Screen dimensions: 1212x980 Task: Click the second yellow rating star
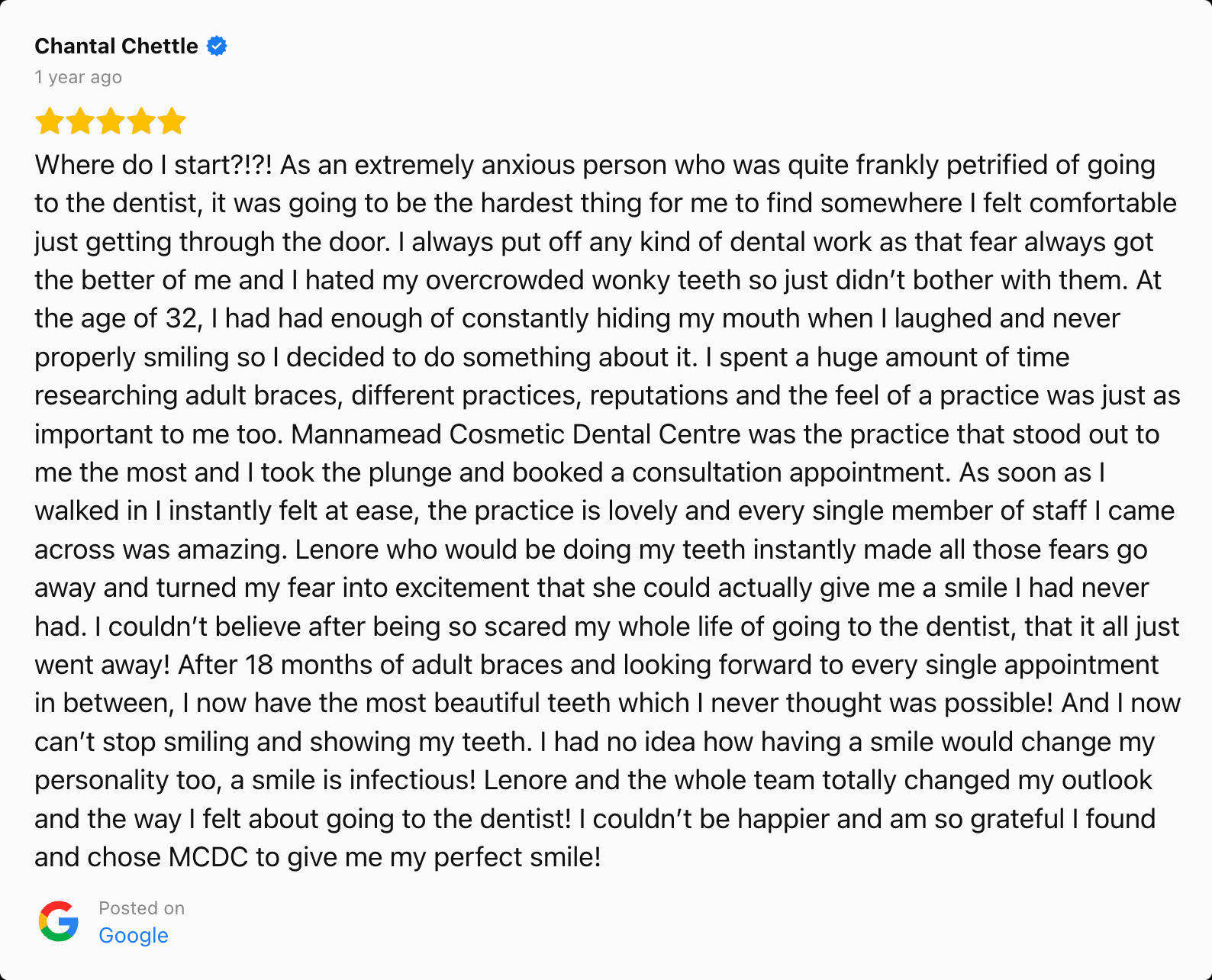pos(80,121)
